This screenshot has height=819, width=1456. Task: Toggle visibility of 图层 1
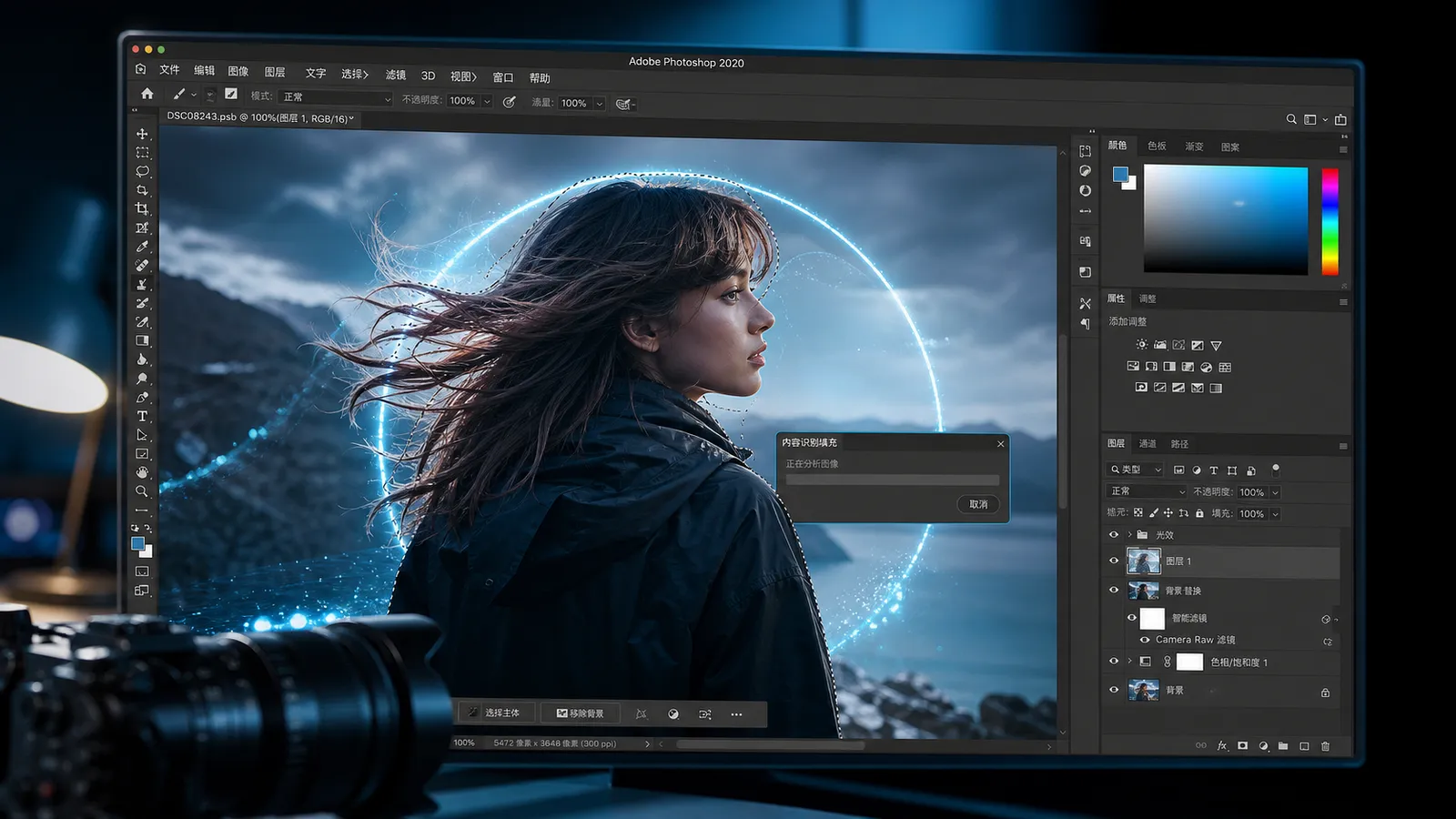[1114, 561]
